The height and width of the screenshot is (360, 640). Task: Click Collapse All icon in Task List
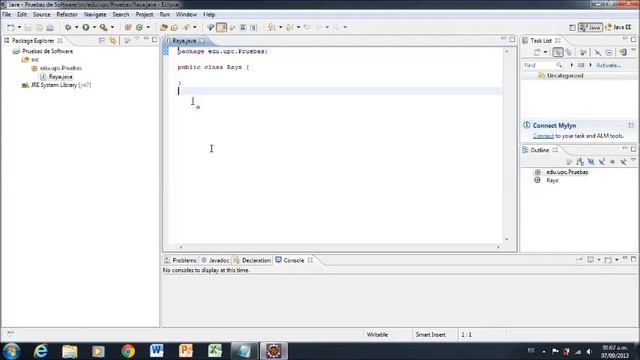point(609,52)
